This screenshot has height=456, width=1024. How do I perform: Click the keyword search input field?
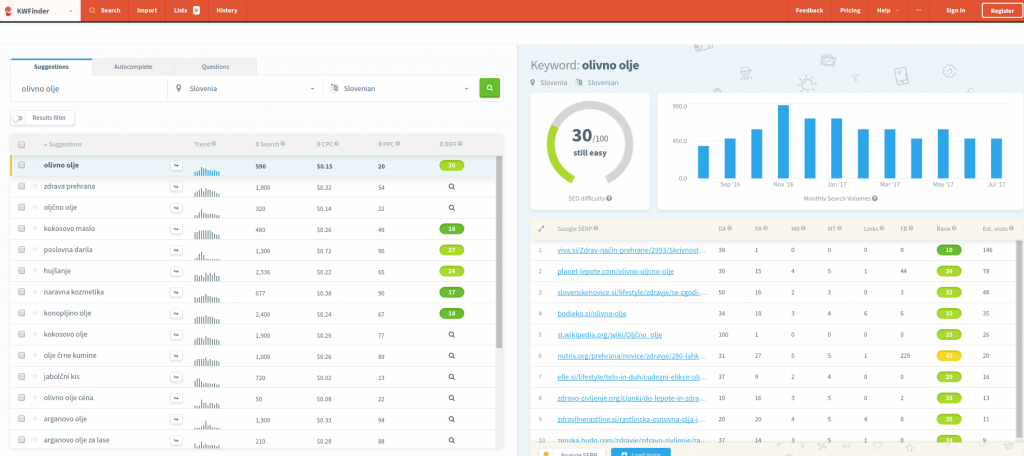[88, 88]
